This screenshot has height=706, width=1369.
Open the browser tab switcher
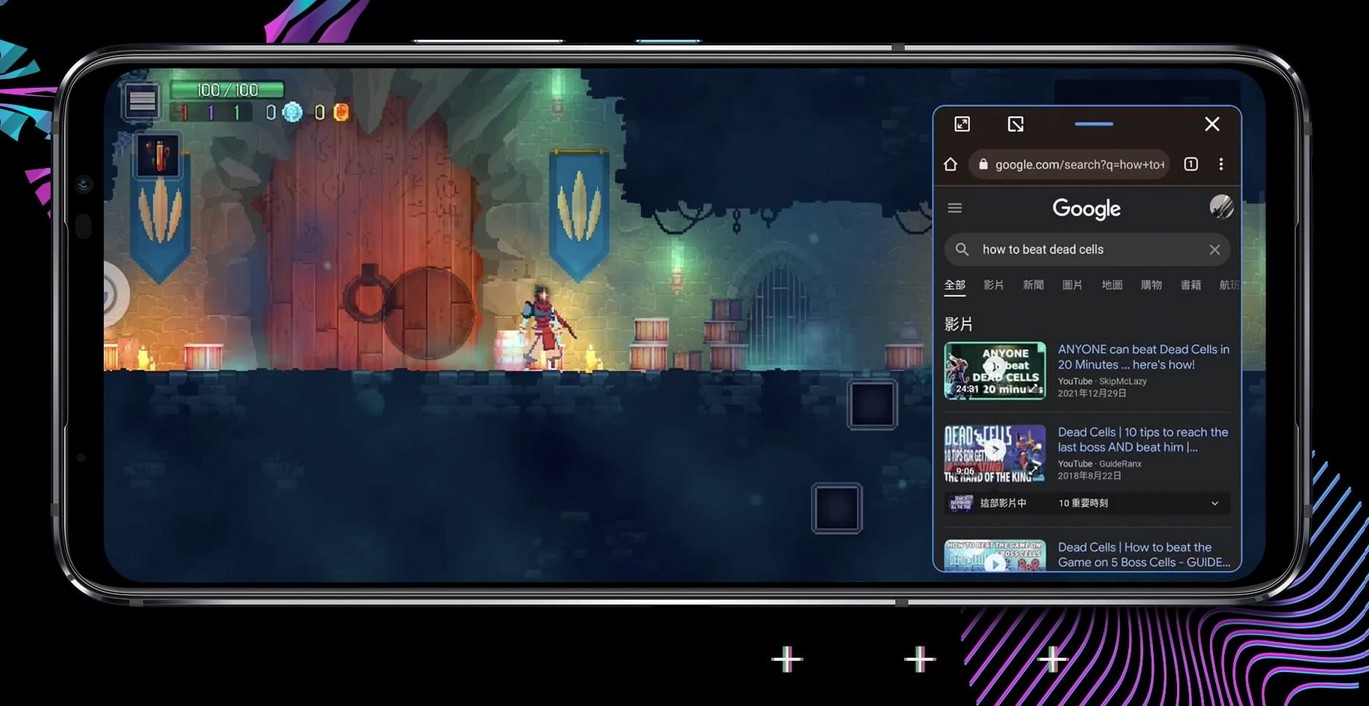coord(1190,164)
